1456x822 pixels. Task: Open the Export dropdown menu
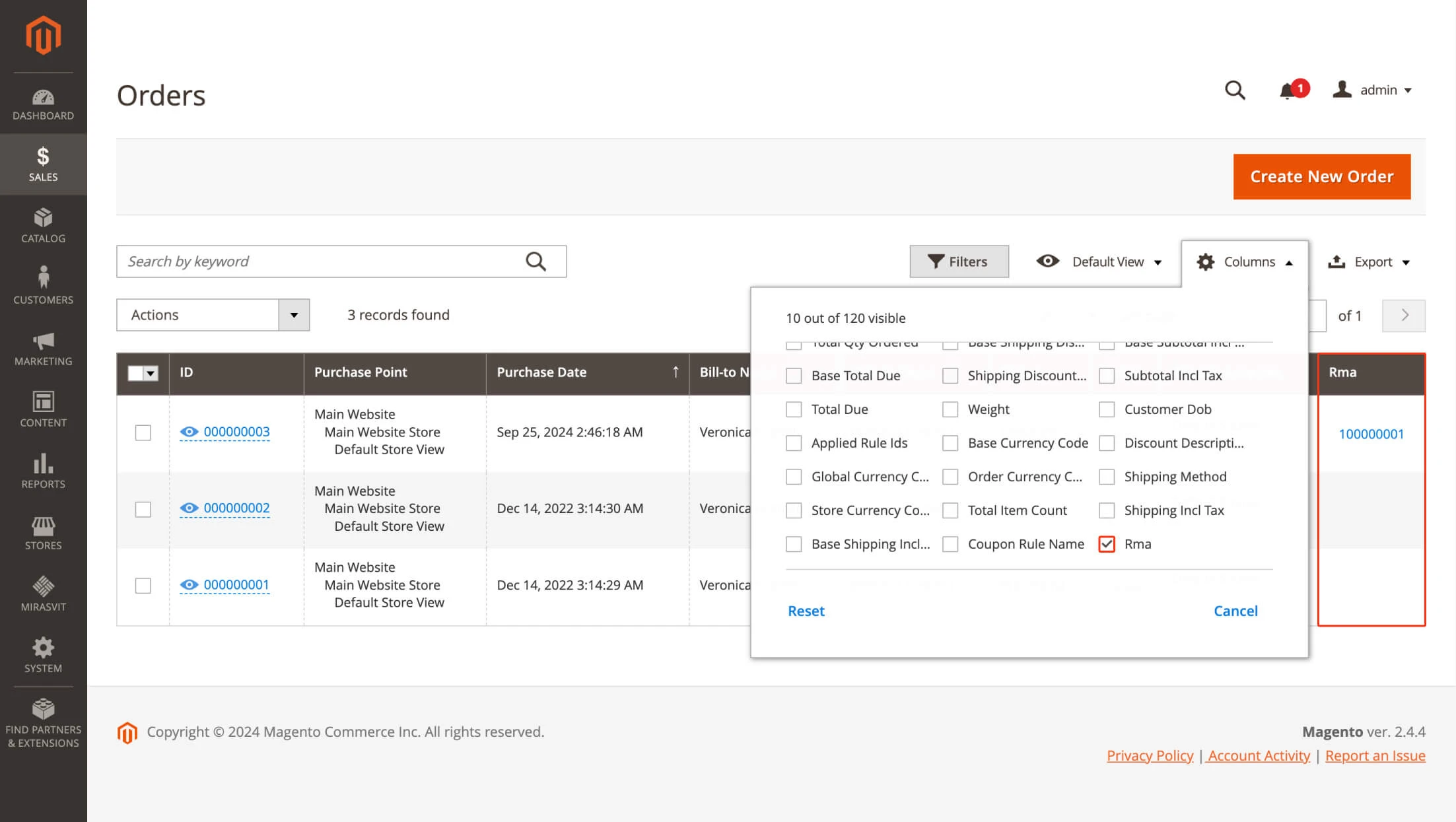pos(1368,262)
